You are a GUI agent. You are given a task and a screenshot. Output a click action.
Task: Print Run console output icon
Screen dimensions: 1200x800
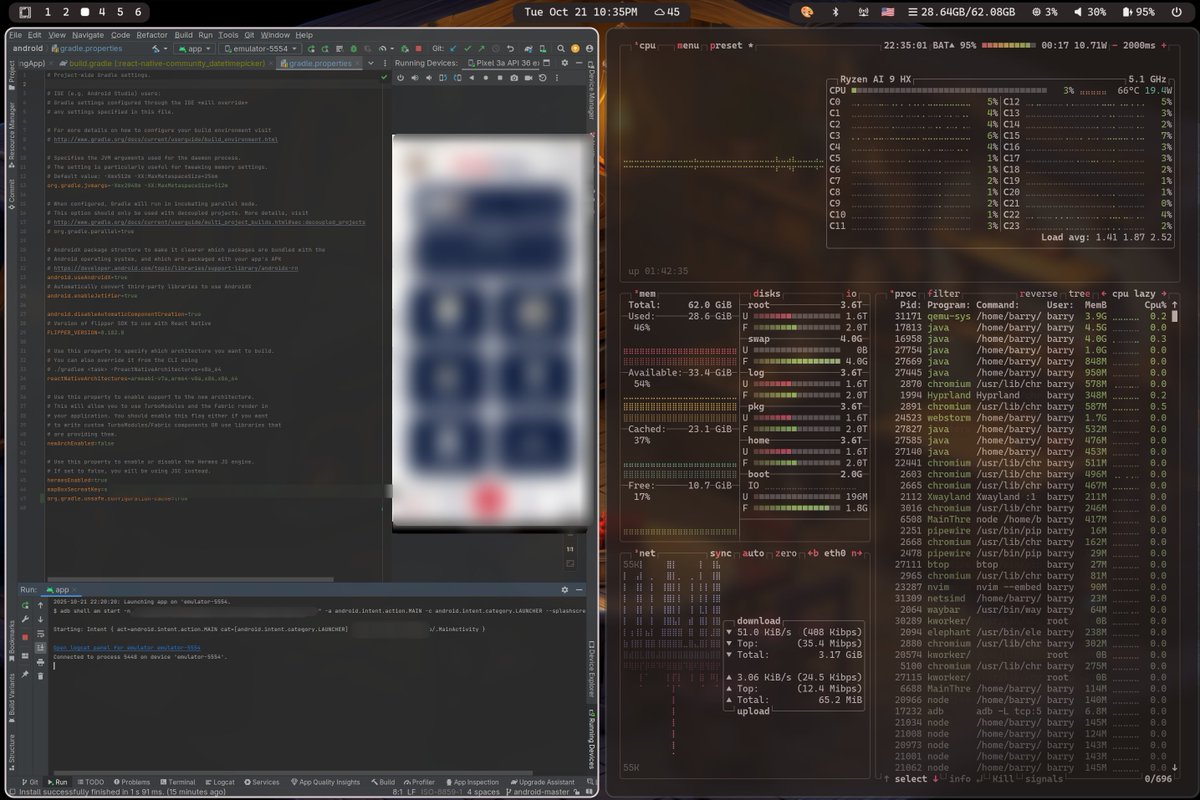[40, 662]
